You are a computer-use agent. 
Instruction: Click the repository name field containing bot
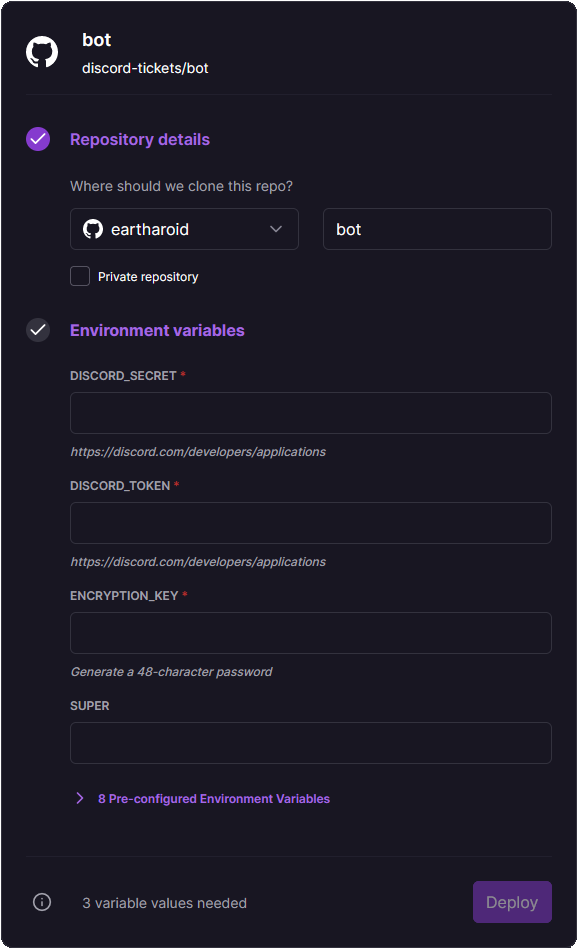(437, 228)
